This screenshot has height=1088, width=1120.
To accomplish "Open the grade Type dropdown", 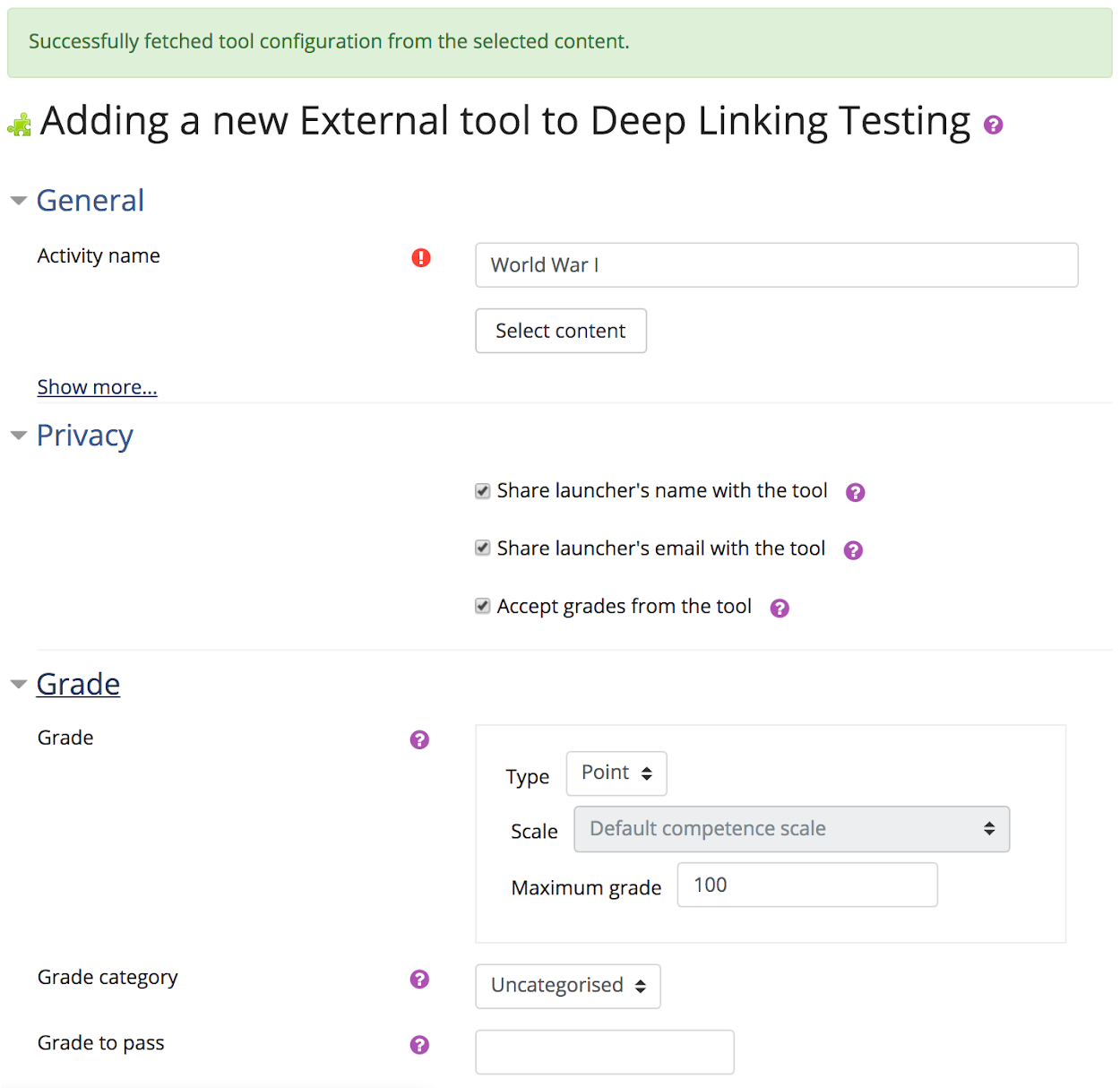I will [616, 773].
